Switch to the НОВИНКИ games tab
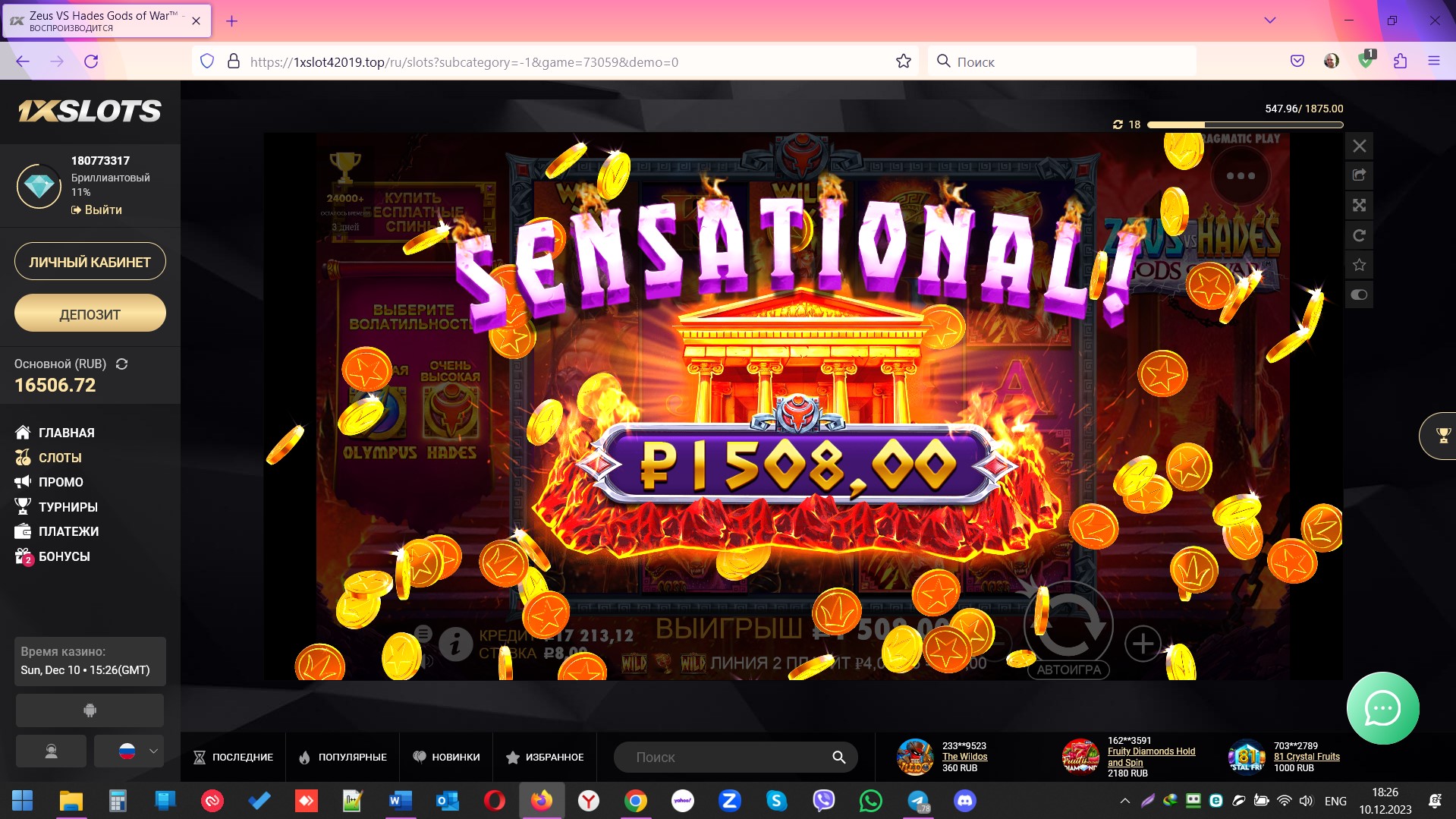The width and height of the screenshot is (1456, 819). [446, 758]
